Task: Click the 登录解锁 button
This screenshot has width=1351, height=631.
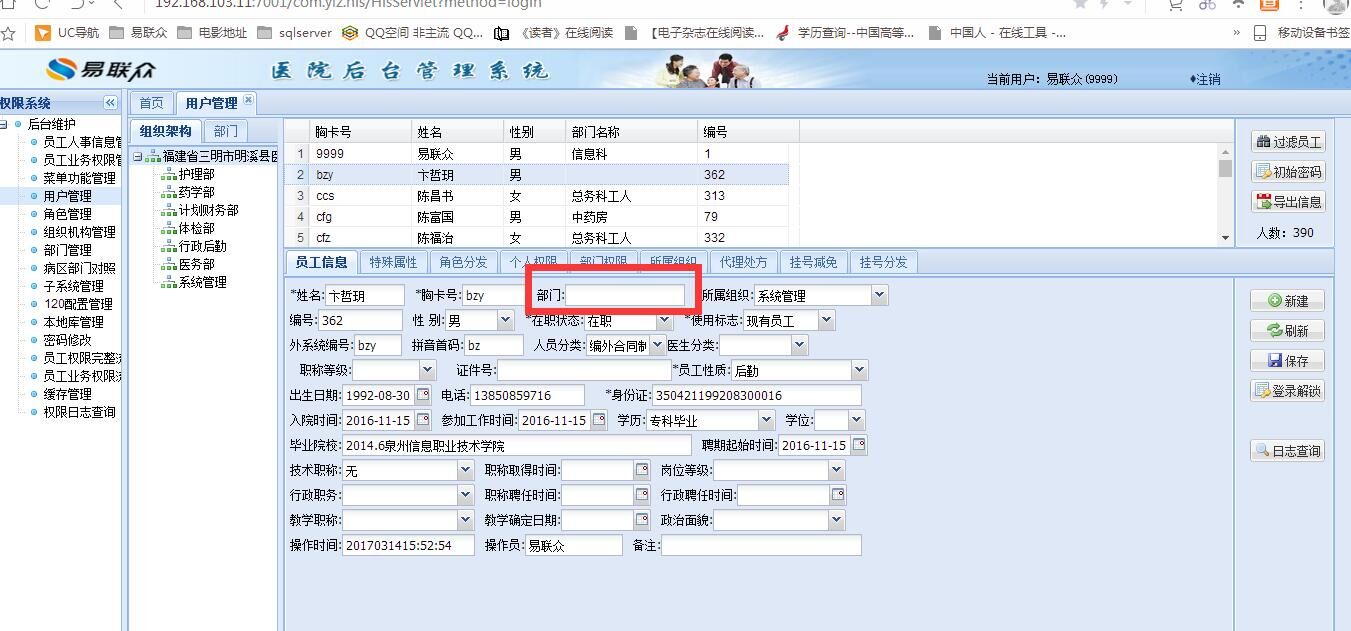Action: pos(1288,391)
